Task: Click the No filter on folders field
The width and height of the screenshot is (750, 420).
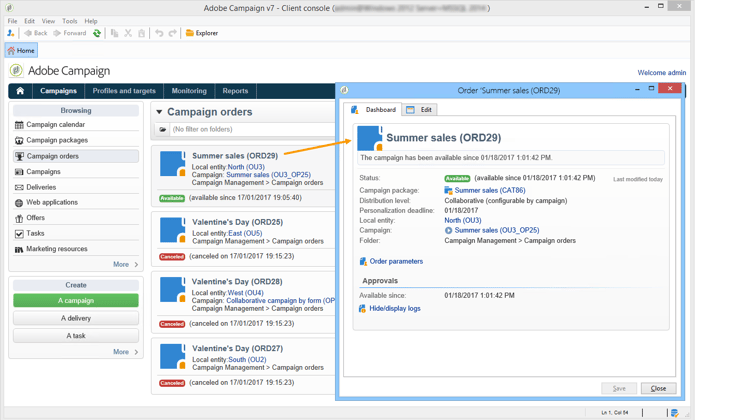Action: pyautogui.click(x=253, y=129)
